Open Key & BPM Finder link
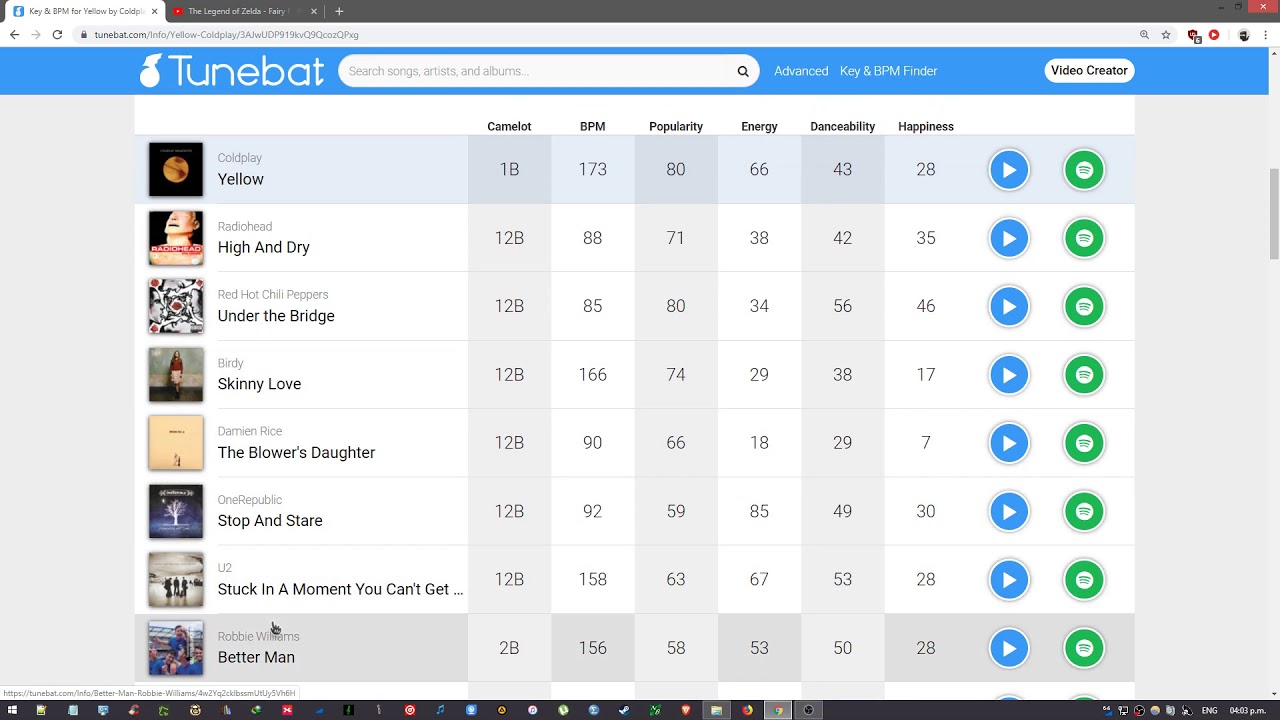1280x720 pixels. pyautogui.click(x=888, y=71)
